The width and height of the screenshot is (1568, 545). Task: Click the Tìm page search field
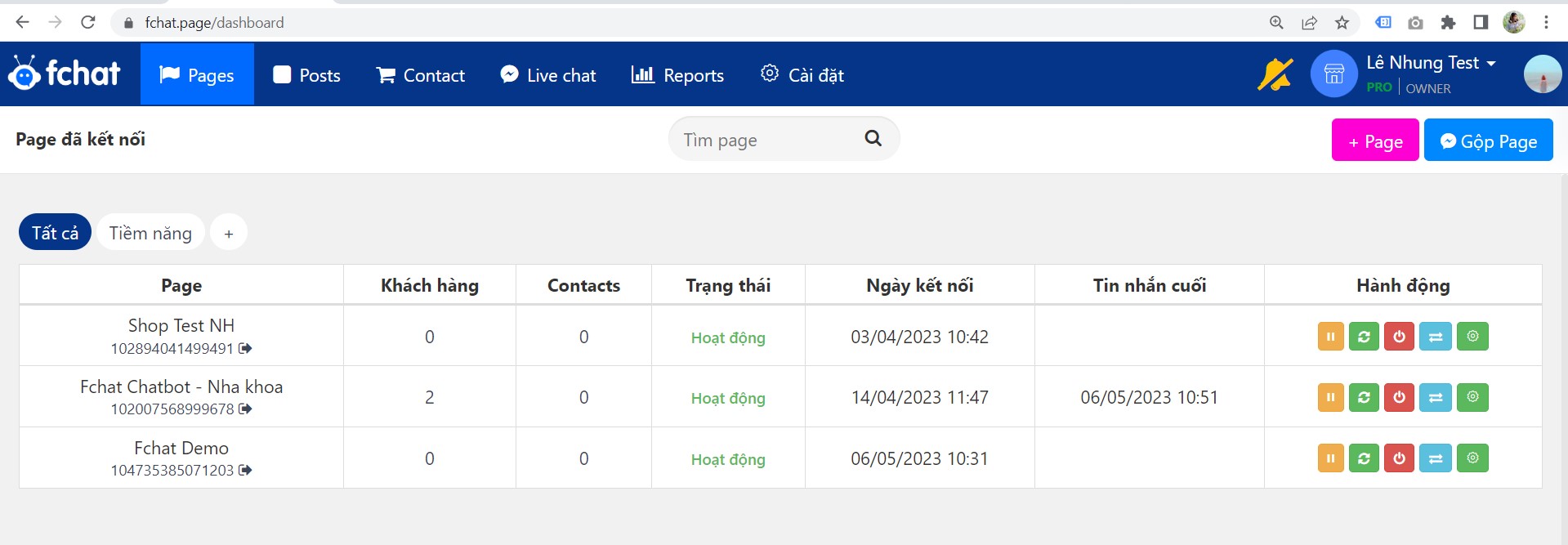coord(768,140)
